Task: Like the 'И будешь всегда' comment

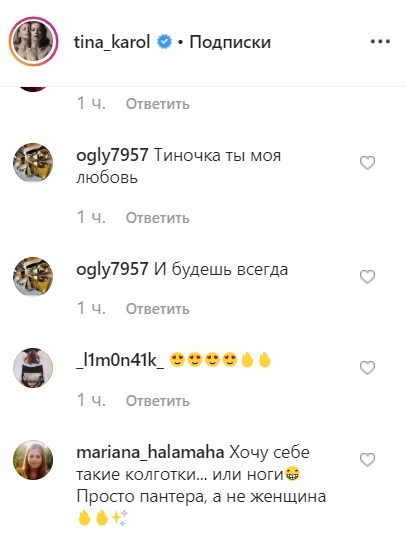Action: point(367,277)
